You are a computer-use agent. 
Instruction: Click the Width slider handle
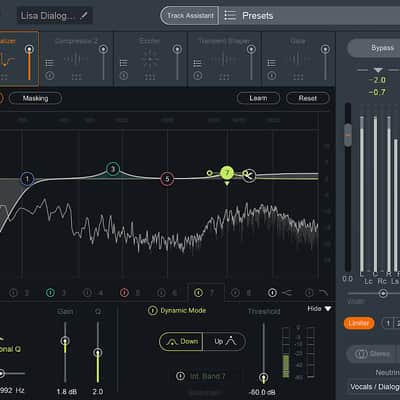pos(383,293)
